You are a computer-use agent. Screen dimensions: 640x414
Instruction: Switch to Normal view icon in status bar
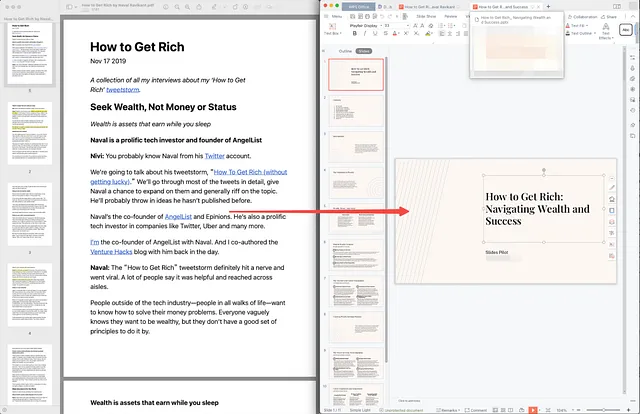tap(495, 410)
